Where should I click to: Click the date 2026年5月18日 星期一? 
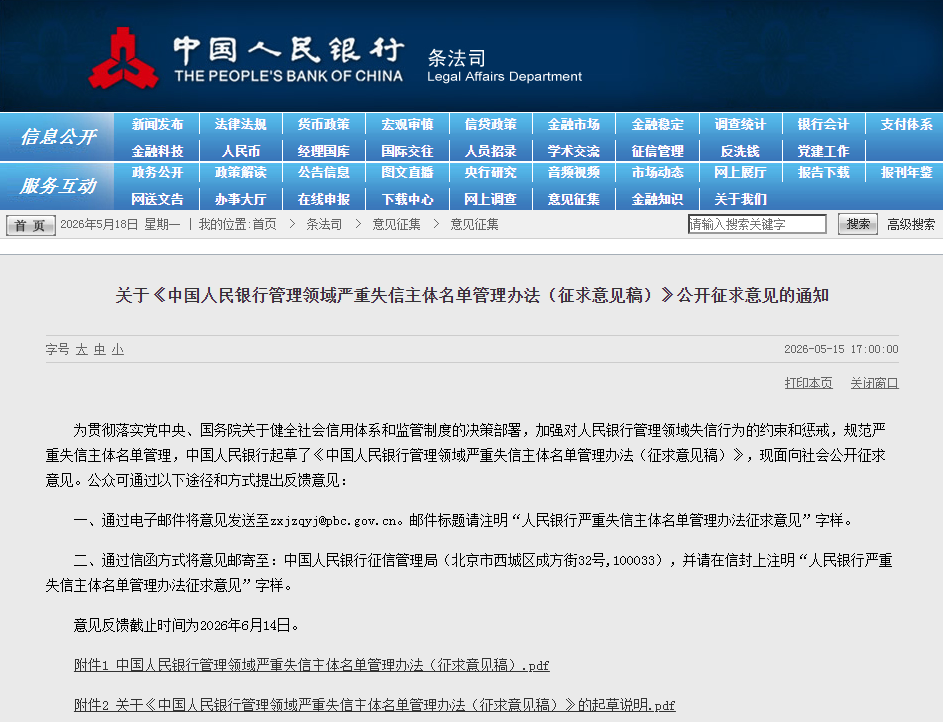(120, 224)
